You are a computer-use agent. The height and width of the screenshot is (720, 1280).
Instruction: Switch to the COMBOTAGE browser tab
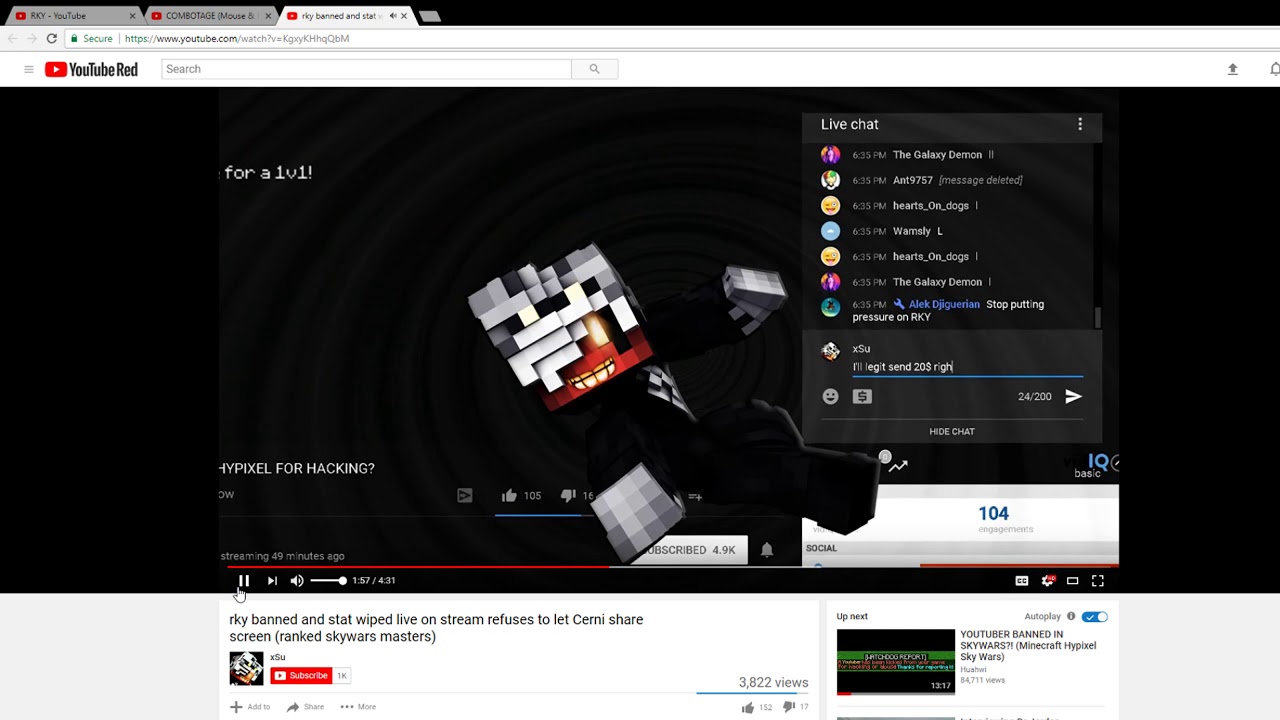208,16
